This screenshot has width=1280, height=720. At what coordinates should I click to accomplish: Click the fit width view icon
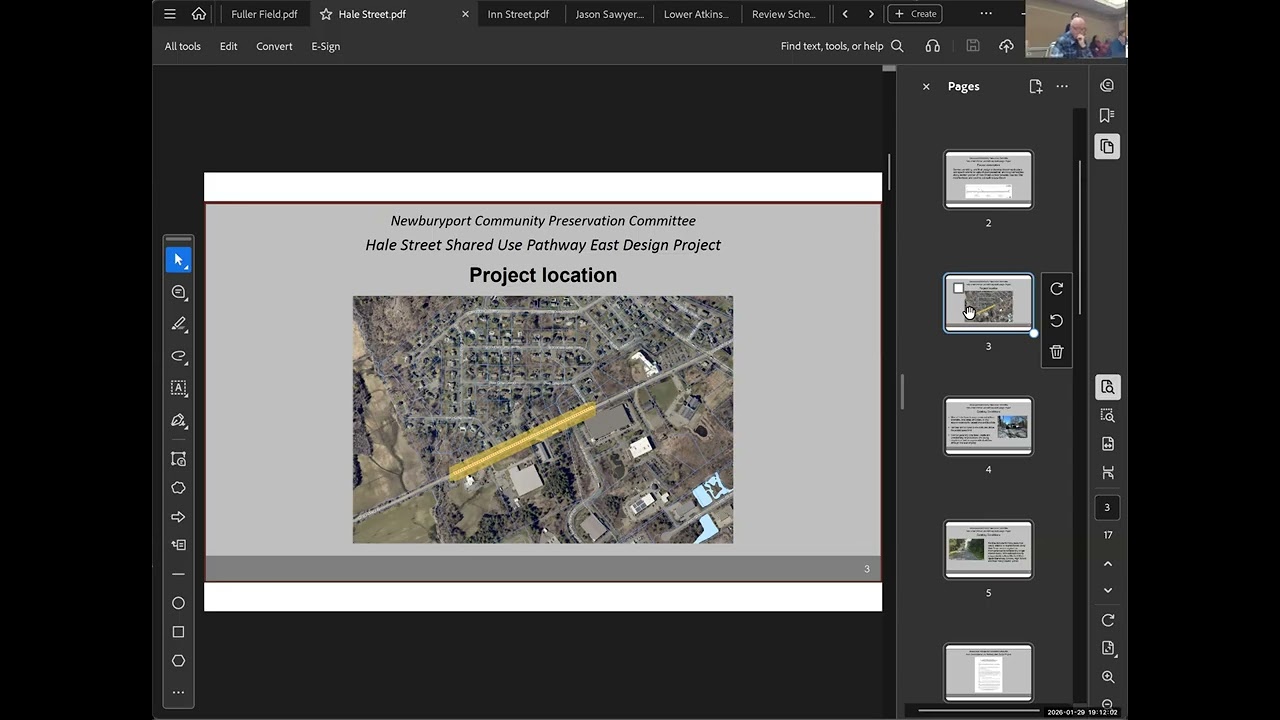[x=1107, y=472]
